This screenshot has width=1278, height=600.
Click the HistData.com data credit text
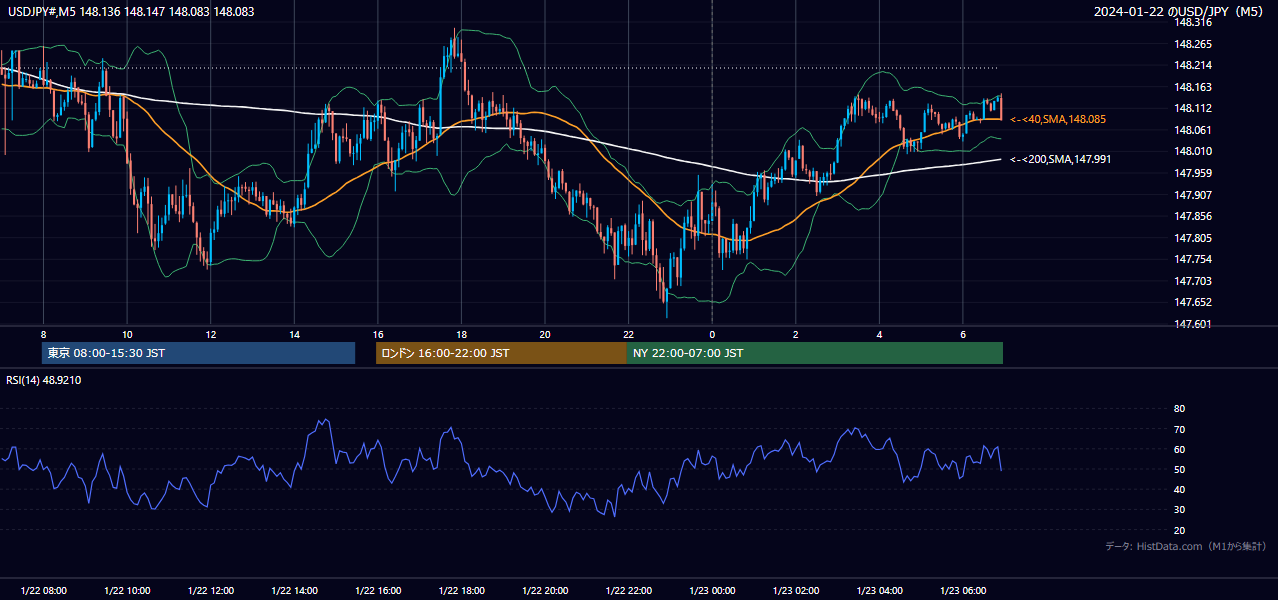coord(1186,546)
